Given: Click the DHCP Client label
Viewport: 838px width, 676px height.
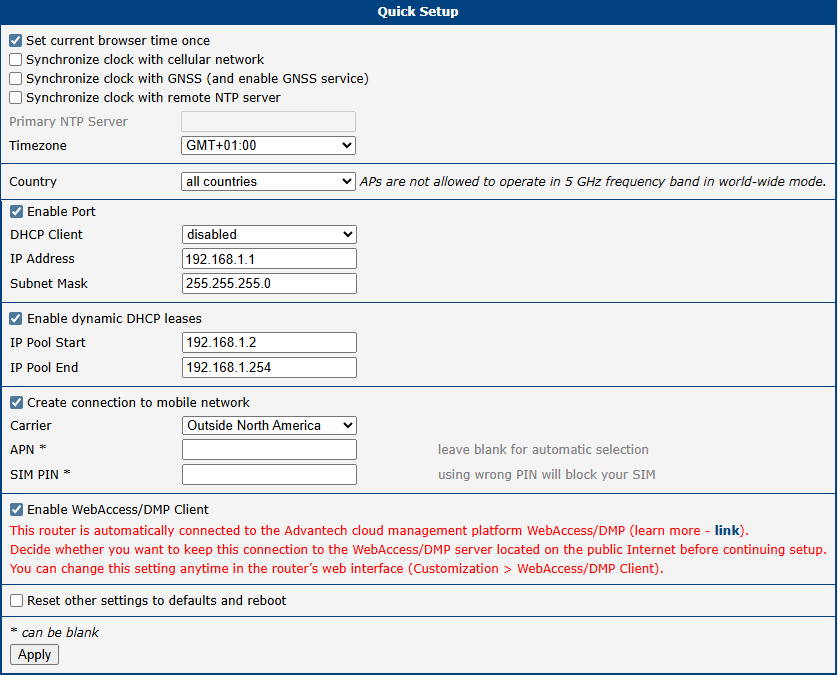Looking at the screenshot, I should 46,235.
